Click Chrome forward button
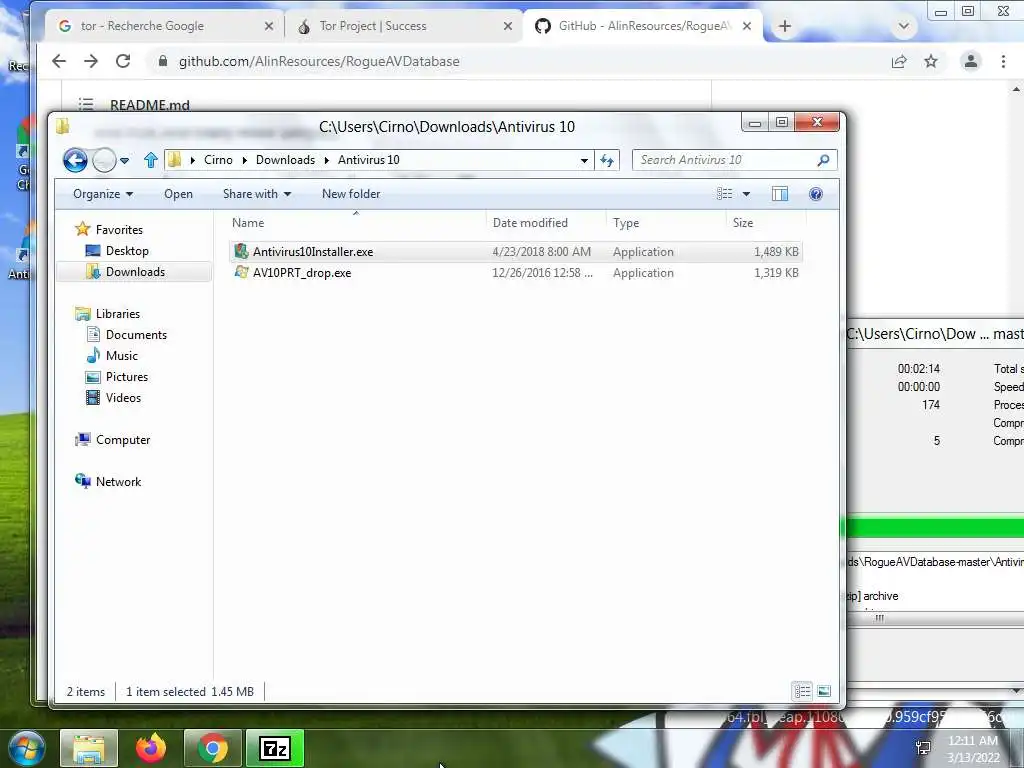The width and height of the screenshot is (1024, 768). [91, 61]
